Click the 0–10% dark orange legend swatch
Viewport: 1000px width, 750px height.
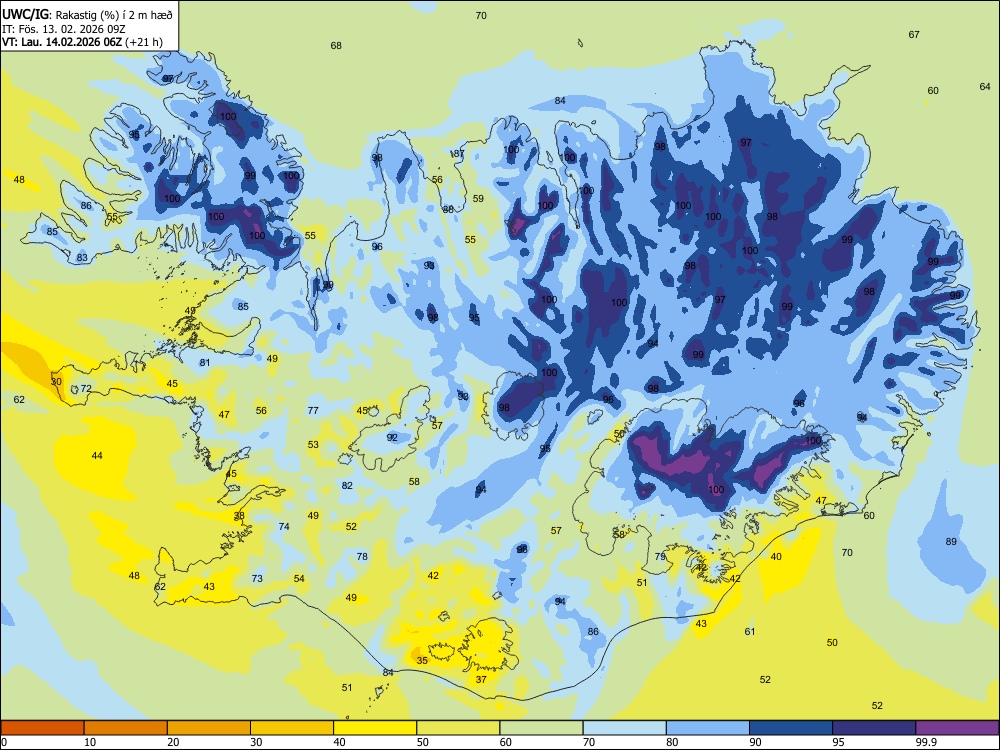(x=42, y=728)
